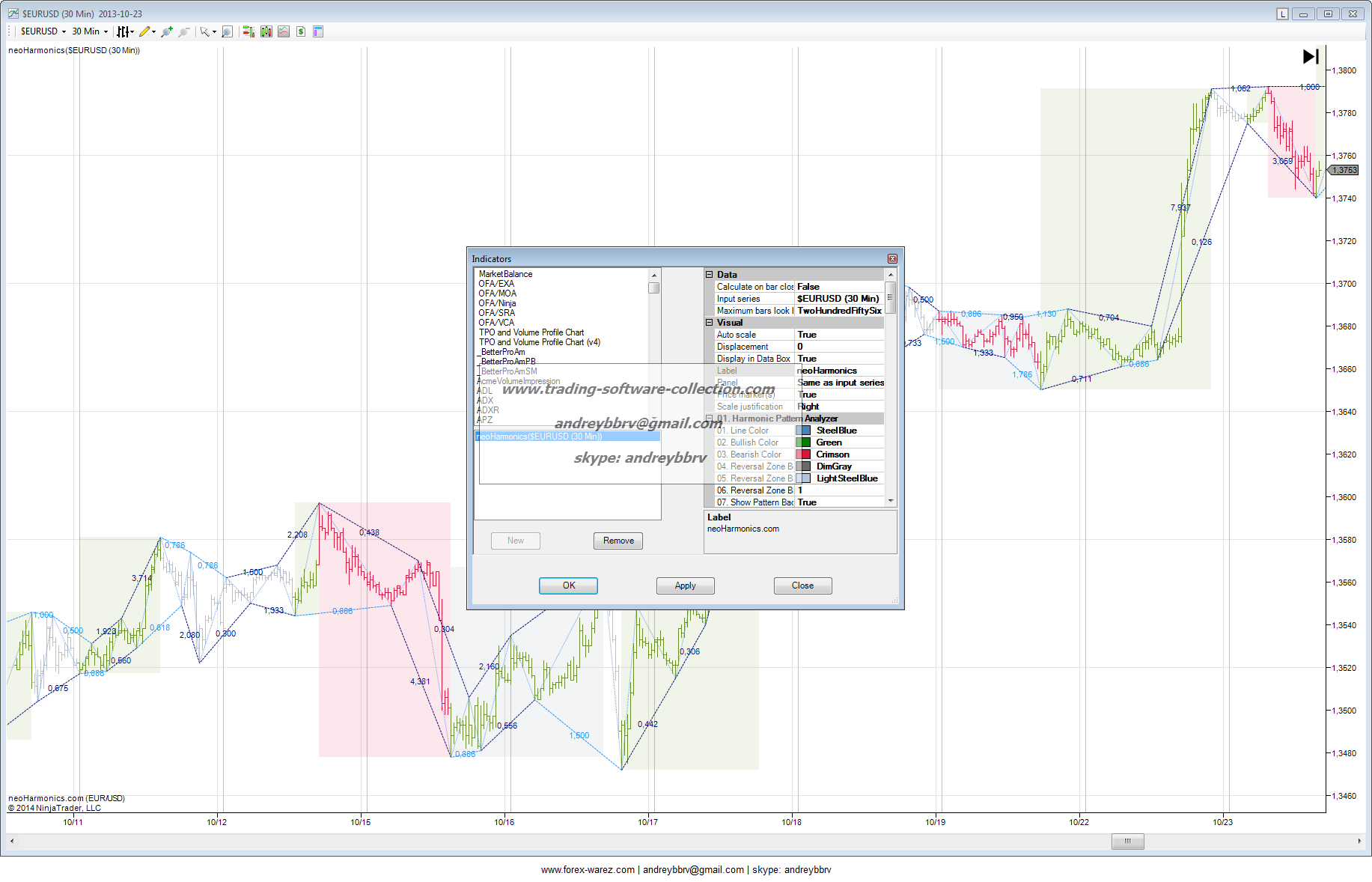Toggle the Calculate on bar close value
The height and width of the screenshot is (882, 1372).
point(838,287)
